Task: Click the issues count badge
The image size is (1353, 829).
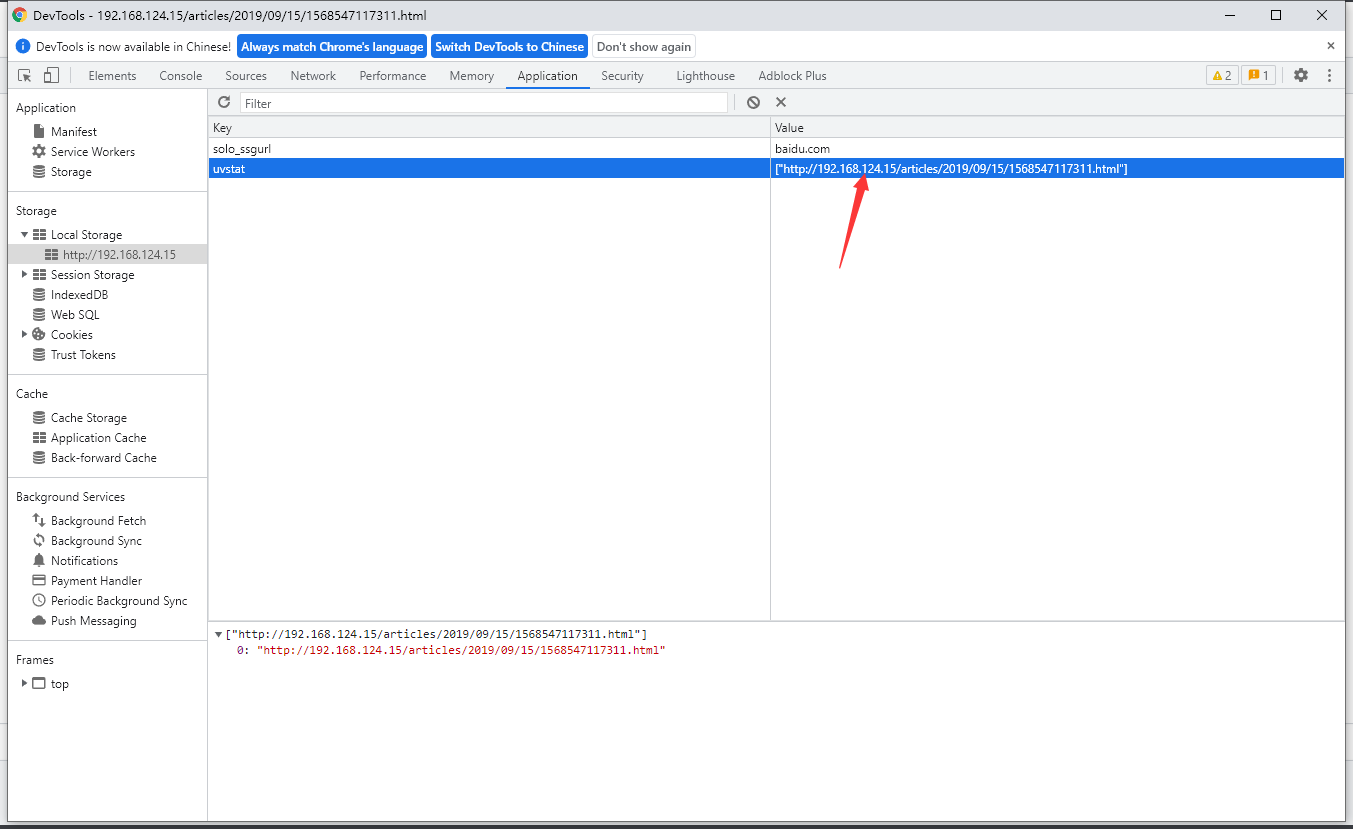Action: [1258, 76]
